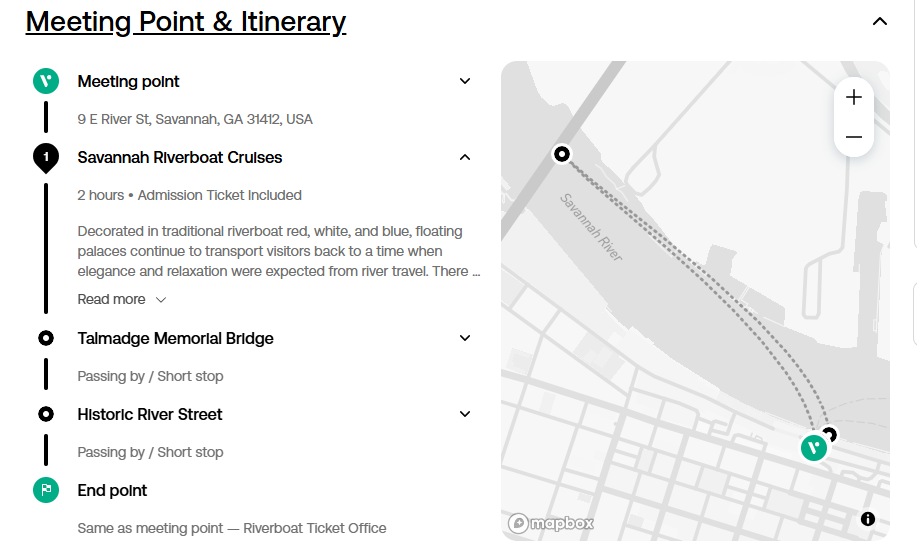Click the black number 1 stop pin
The height and width of the screenshot is (551, 917).
(x=46, y=158)
